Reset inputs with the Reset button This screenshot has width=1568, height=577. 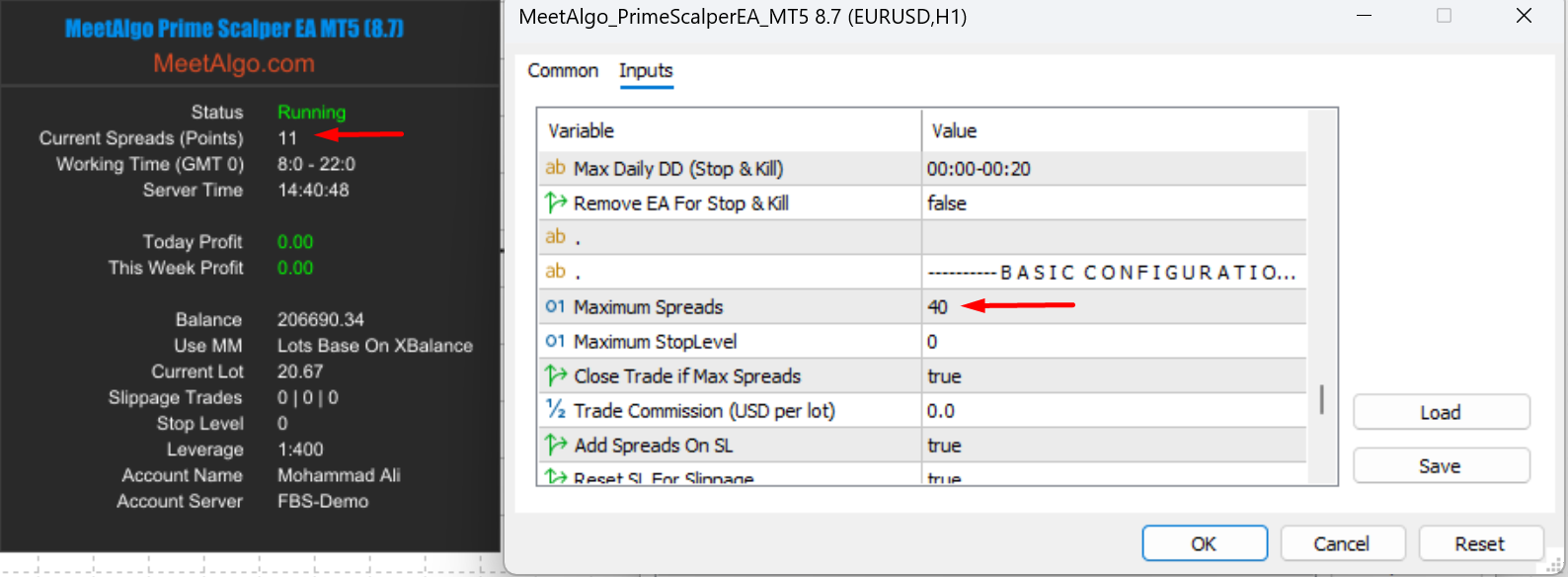point(1480,543)
